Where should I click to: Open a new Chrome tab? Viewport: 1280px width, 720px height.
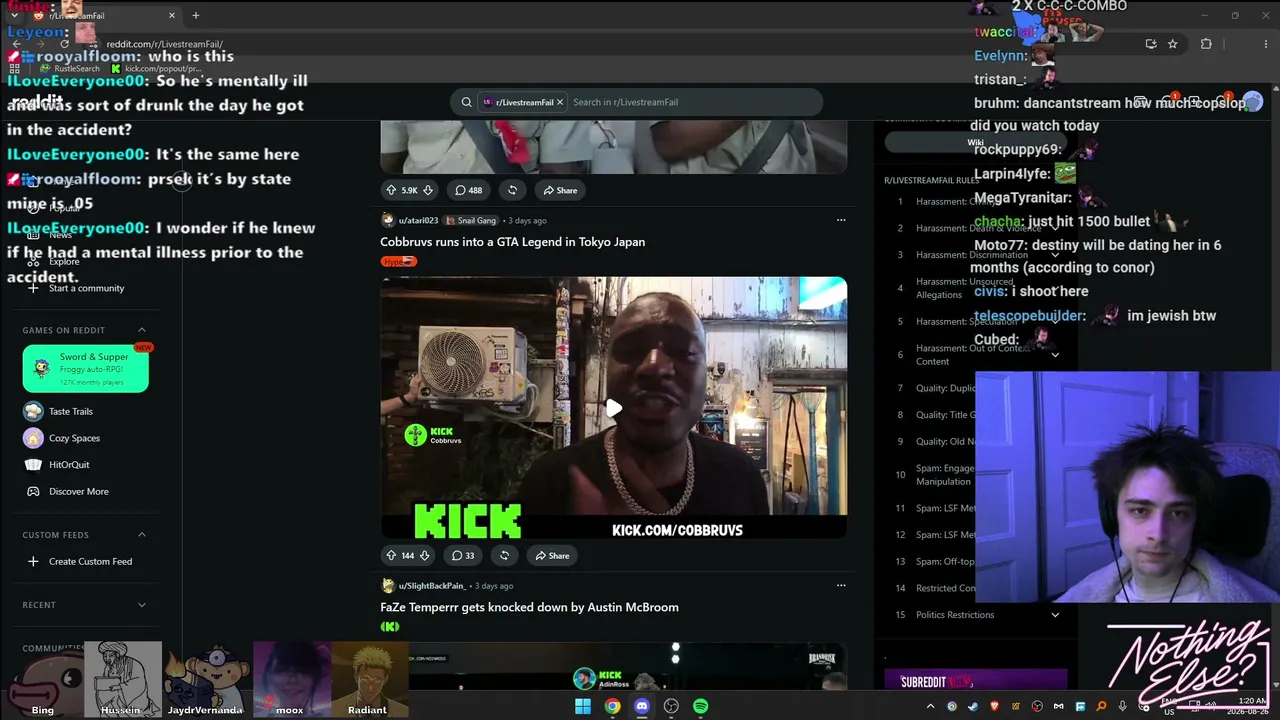click(196, 16)
